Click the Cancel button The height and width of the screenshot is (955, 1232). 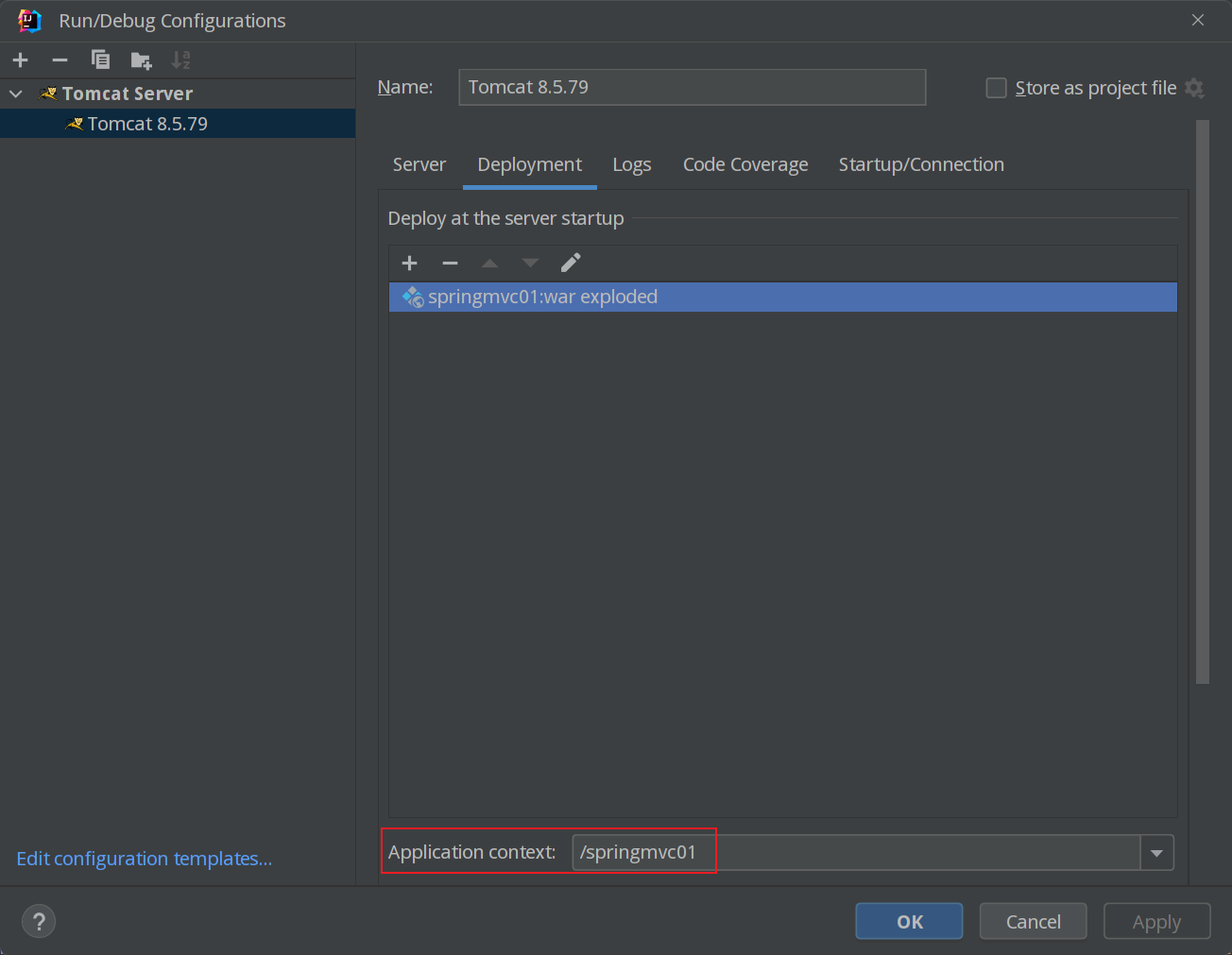click(x=1034, y=921)
